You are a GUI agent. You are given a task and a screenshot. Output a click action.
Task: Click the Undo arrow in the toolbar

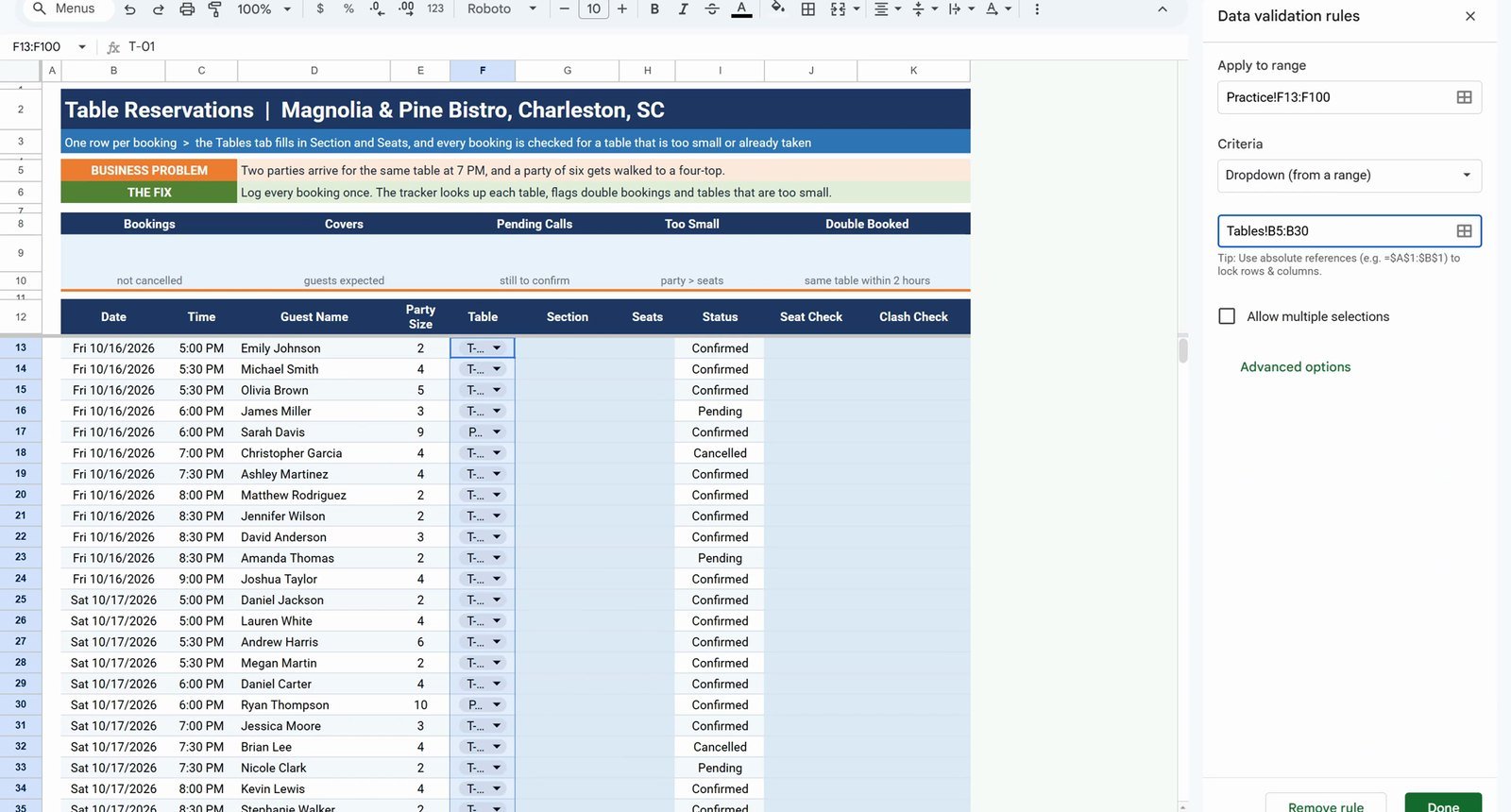(x=129, y=9)
